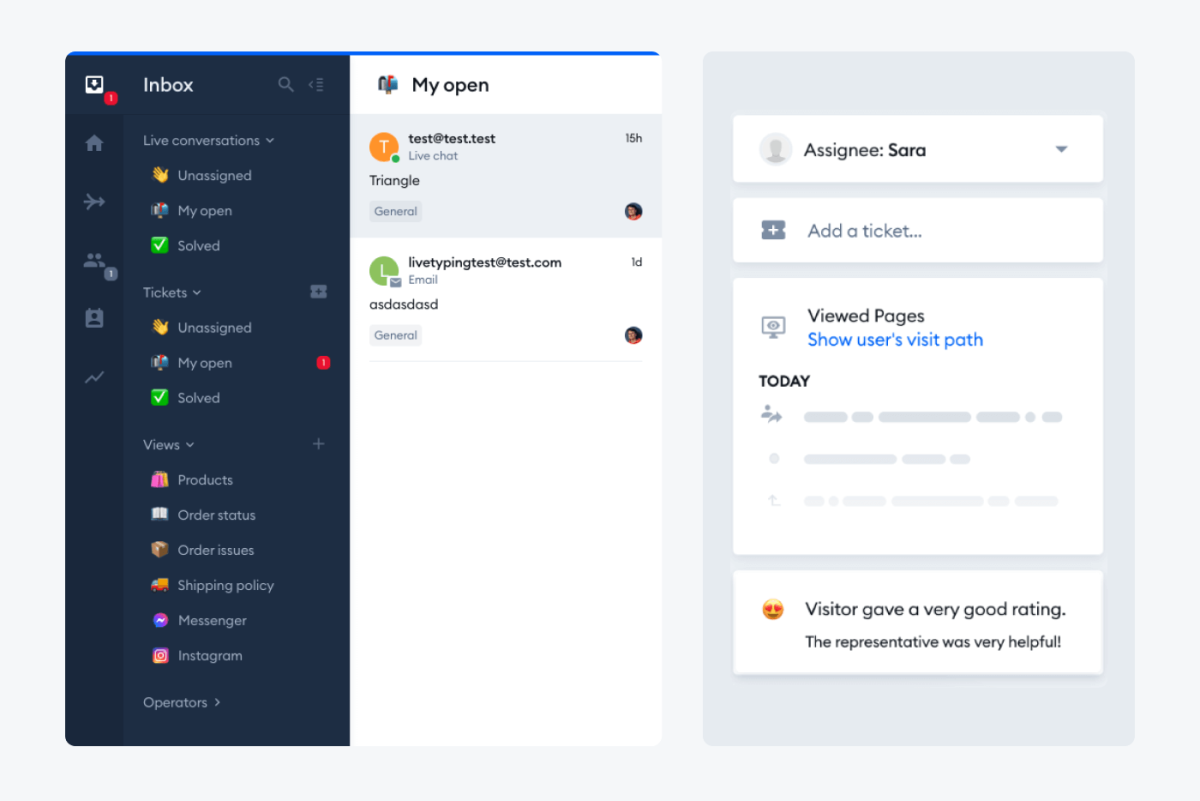Create a new ticket via the ticket icon
1200x801 pixels.
pyautogui.click(x=319, y=291)
